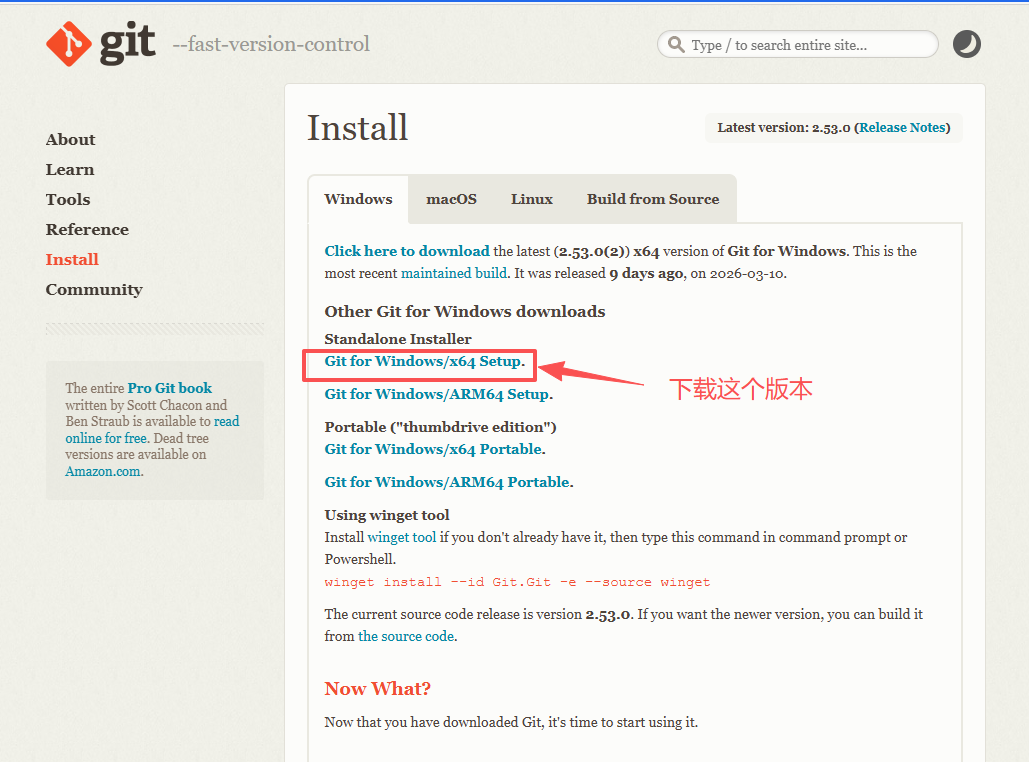Download Git for Windows/ARM64 Portable
Image resolution: width=1029 pixels, height=762 pixels.
tap(449, 482)
